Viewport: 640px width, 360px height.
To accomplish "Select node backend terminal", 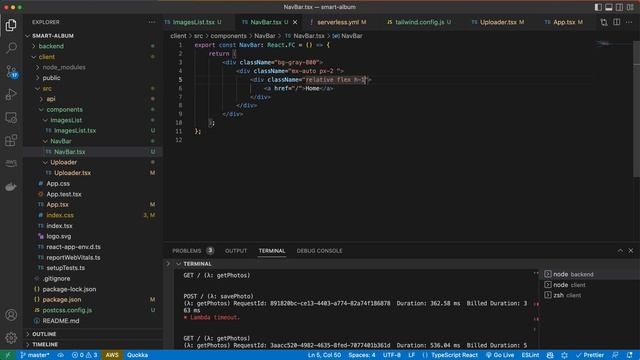I will coord(589,274).
